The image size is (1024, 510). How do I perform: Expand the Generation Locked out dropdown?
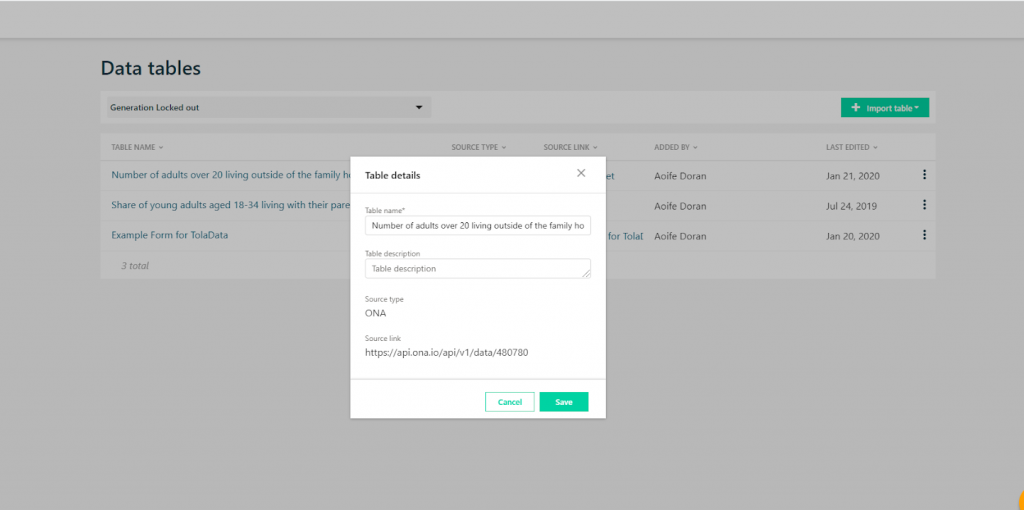[269, 107]
